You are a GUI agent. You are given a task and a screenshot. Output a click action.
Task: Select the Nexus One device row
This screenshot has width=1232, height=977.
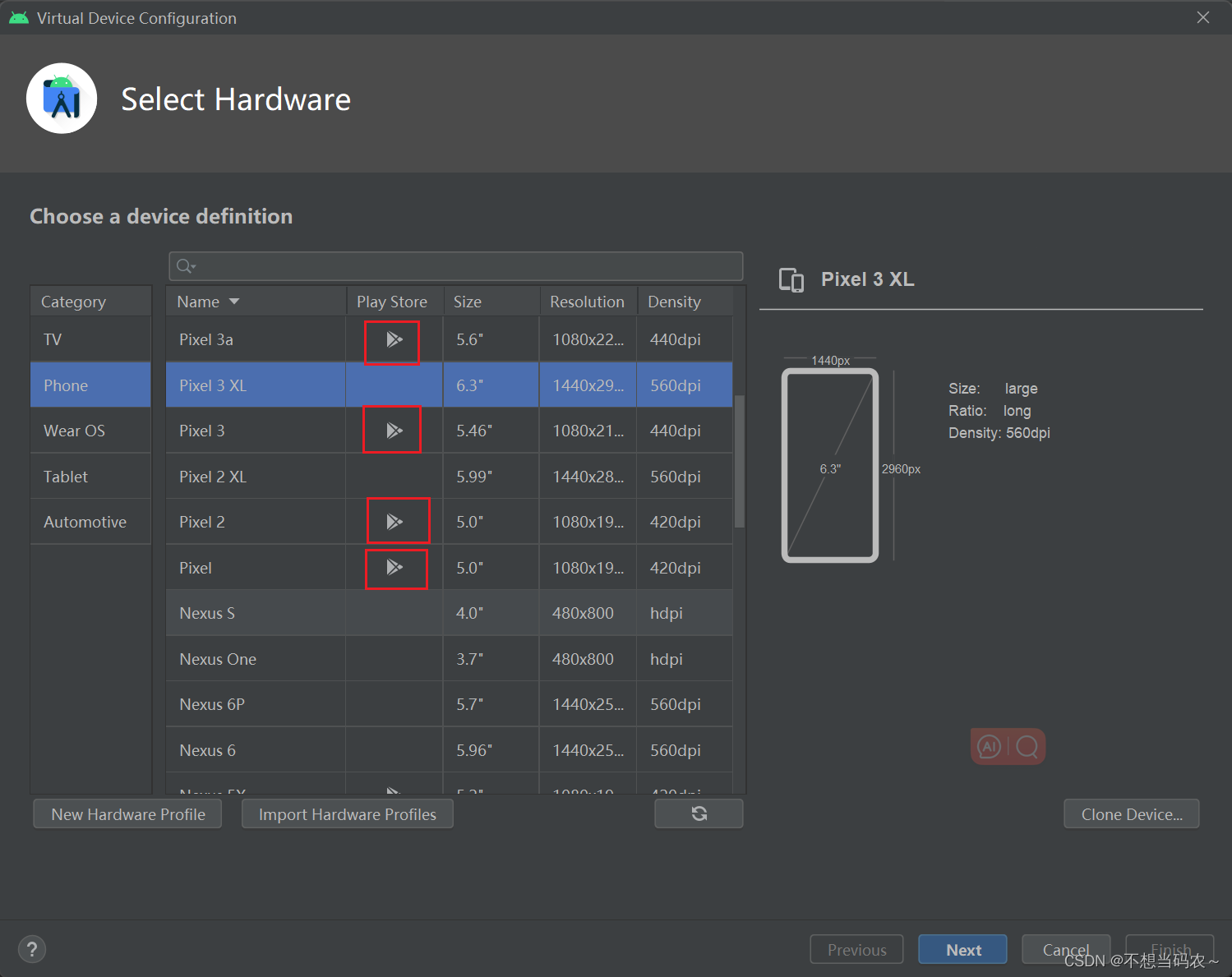(449, 659)
